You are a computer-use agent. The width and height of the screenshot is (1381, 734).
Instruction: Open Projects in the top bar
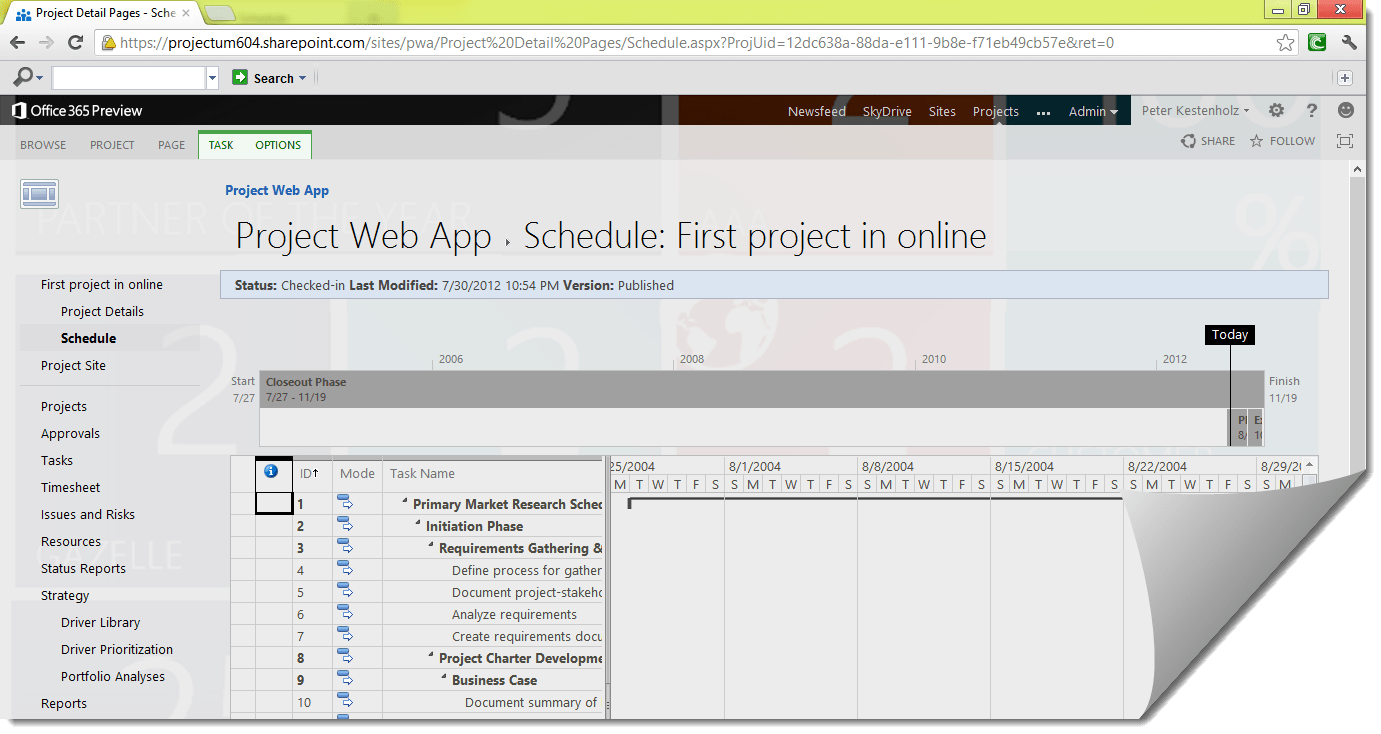[x=996, y=111]
